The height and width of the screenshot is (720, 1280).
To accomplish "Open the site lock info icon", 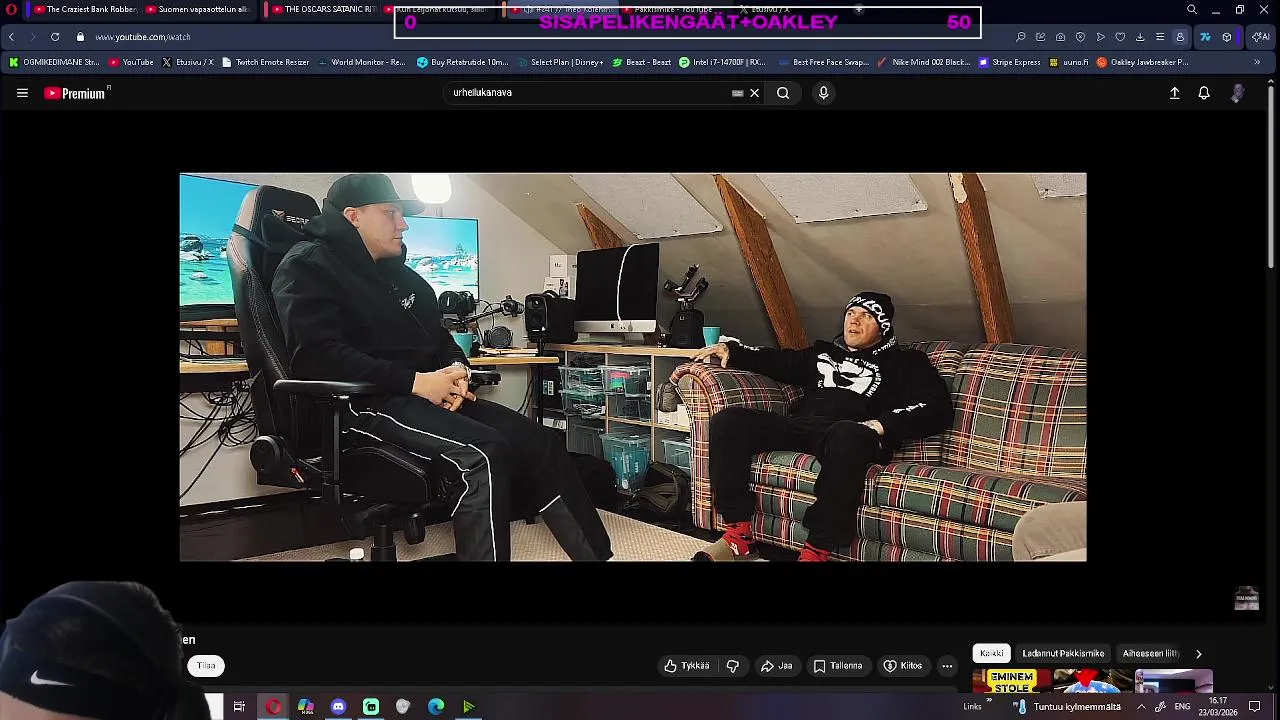I will click(x=81, y=37).
